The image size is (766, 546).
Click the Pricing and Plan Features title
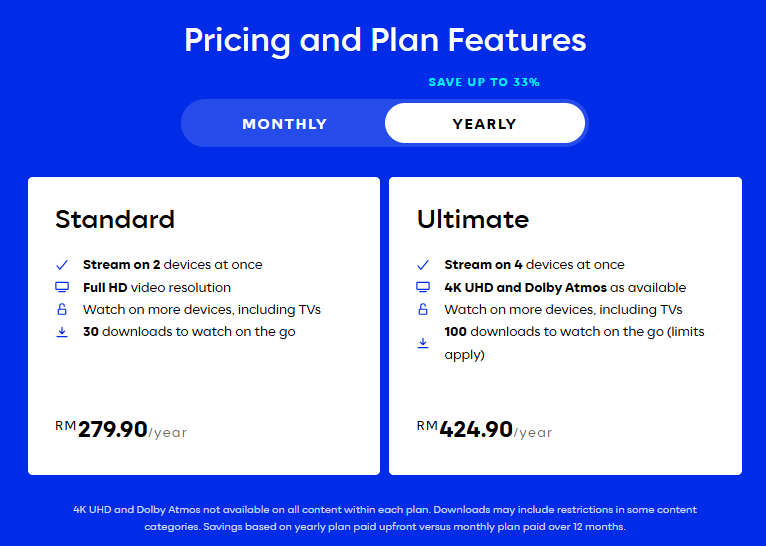click(x=385, y=41)
